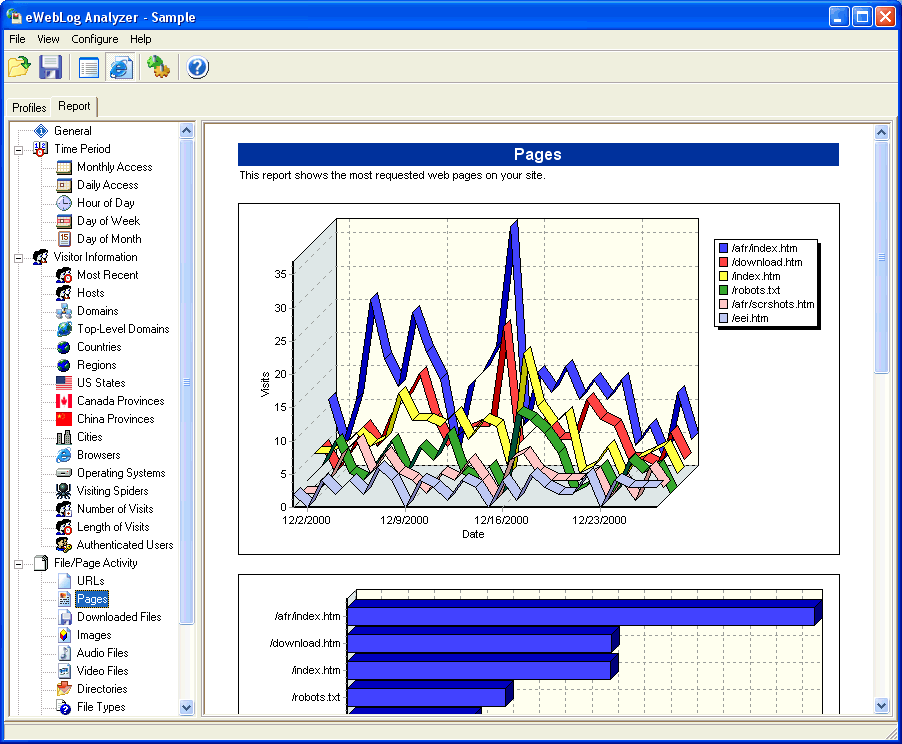Click the /afr/scrshots.htm legend entry

click(767, 304)
